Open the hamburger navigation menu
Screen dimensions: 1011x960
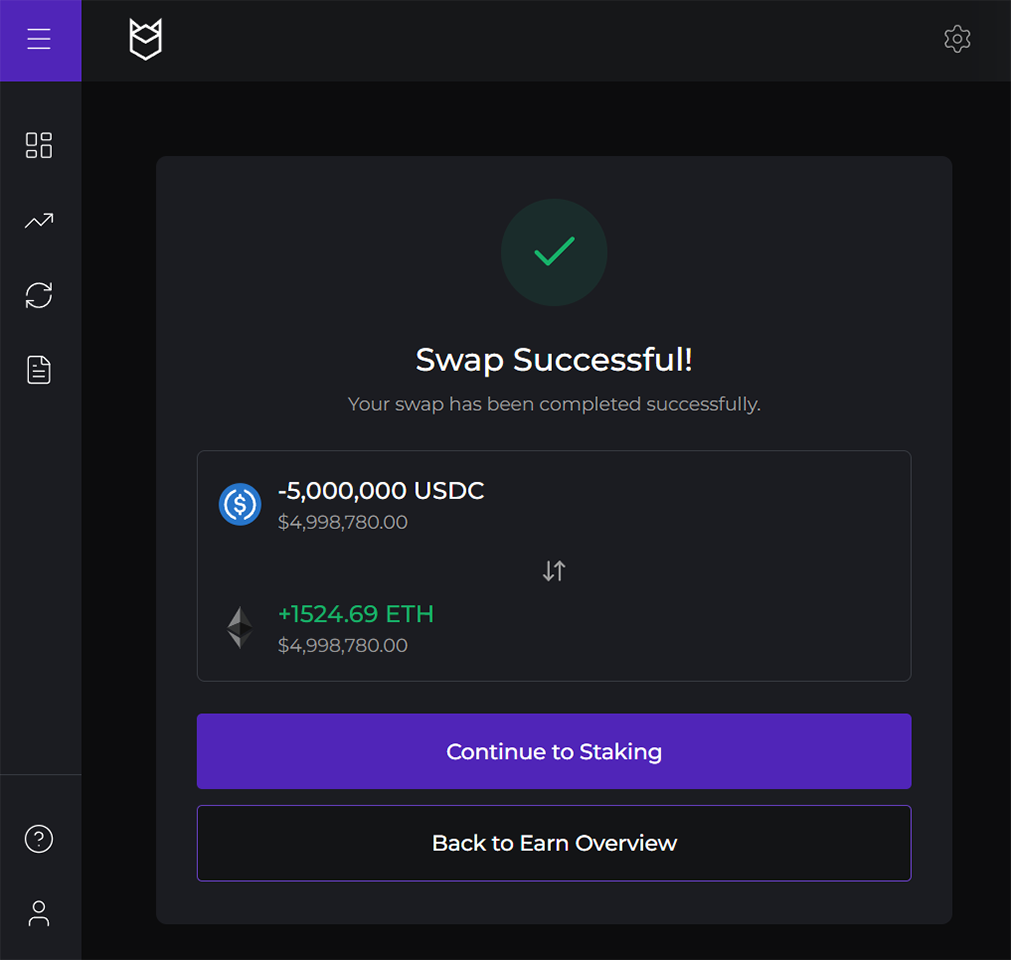coord(39,39)
